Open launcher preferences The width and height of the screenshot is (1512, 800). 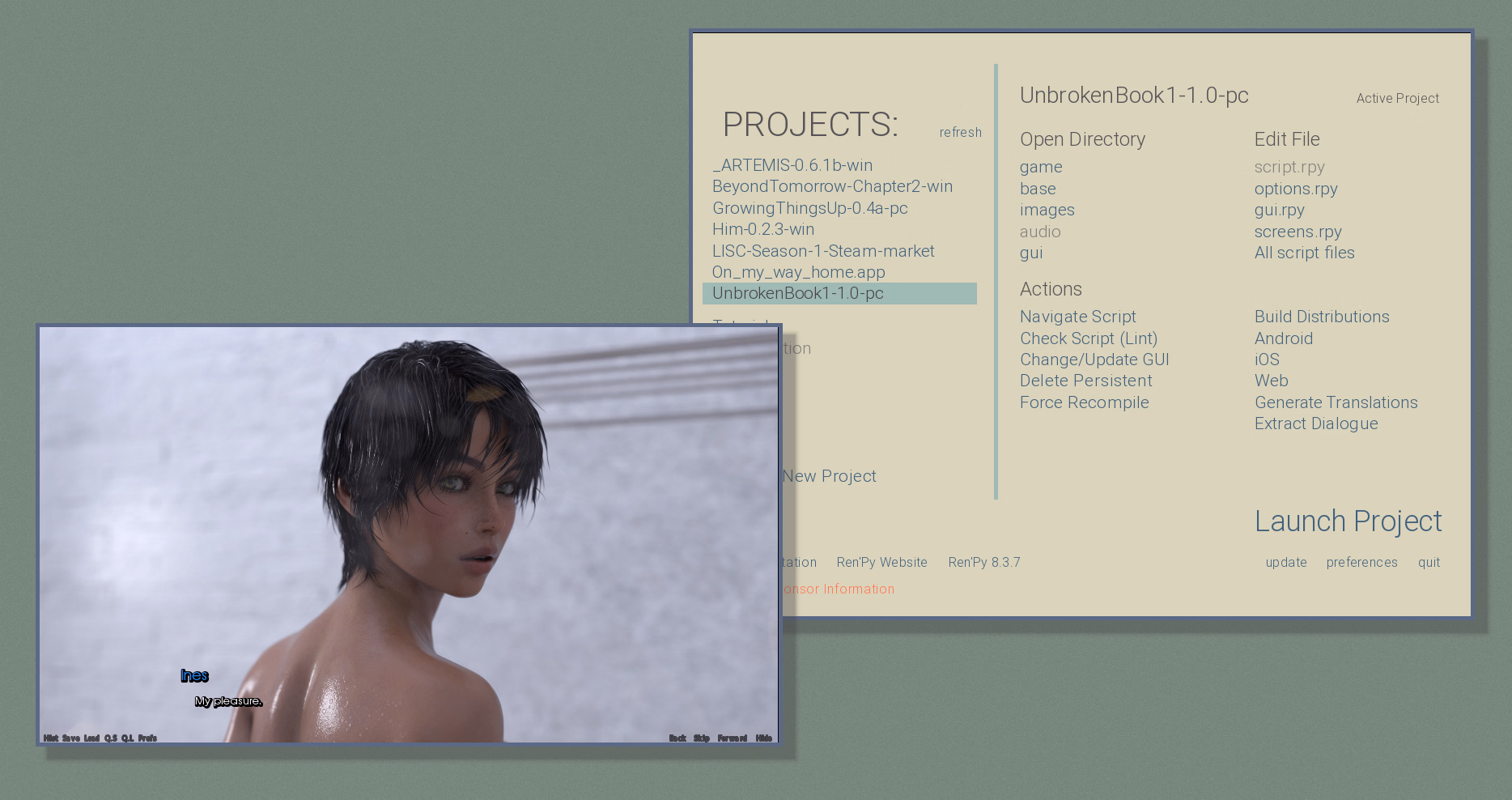coord(1361,562)
